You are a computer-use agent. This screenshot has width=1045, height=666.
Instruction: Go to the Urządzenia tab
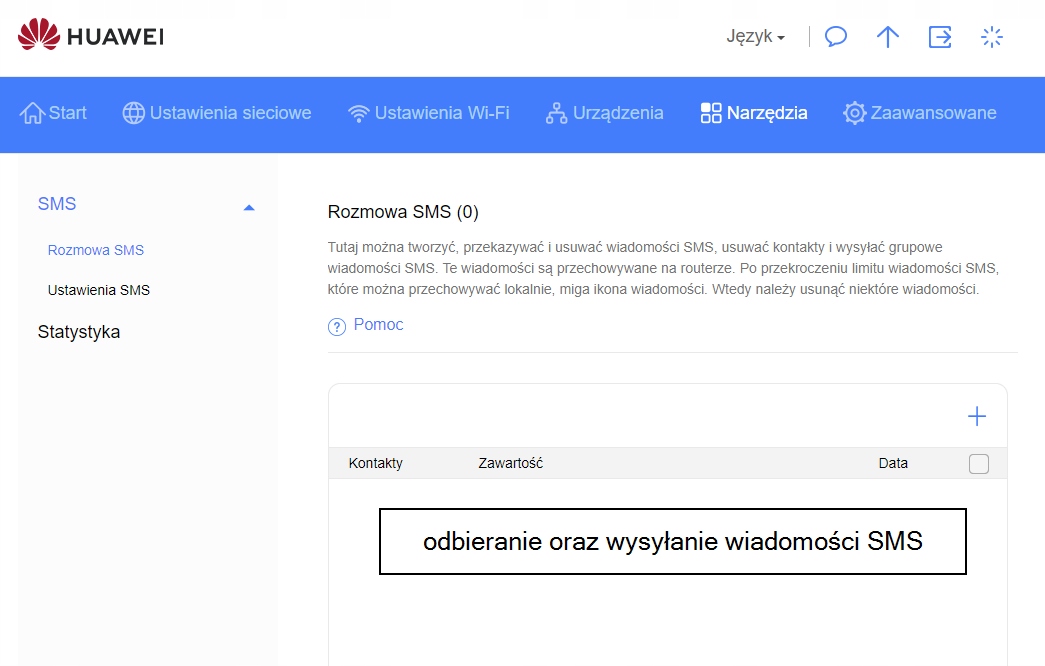point(605,113)
